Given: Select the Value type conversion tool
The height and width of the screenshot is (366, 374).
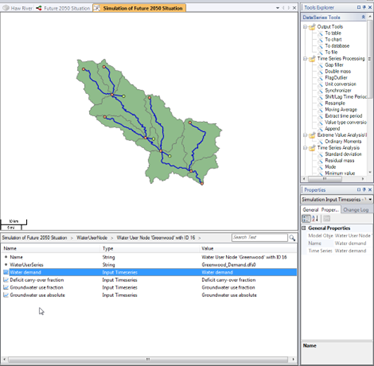Looking at the screenshot, I should pyautogui.click(x=346, y=122).
